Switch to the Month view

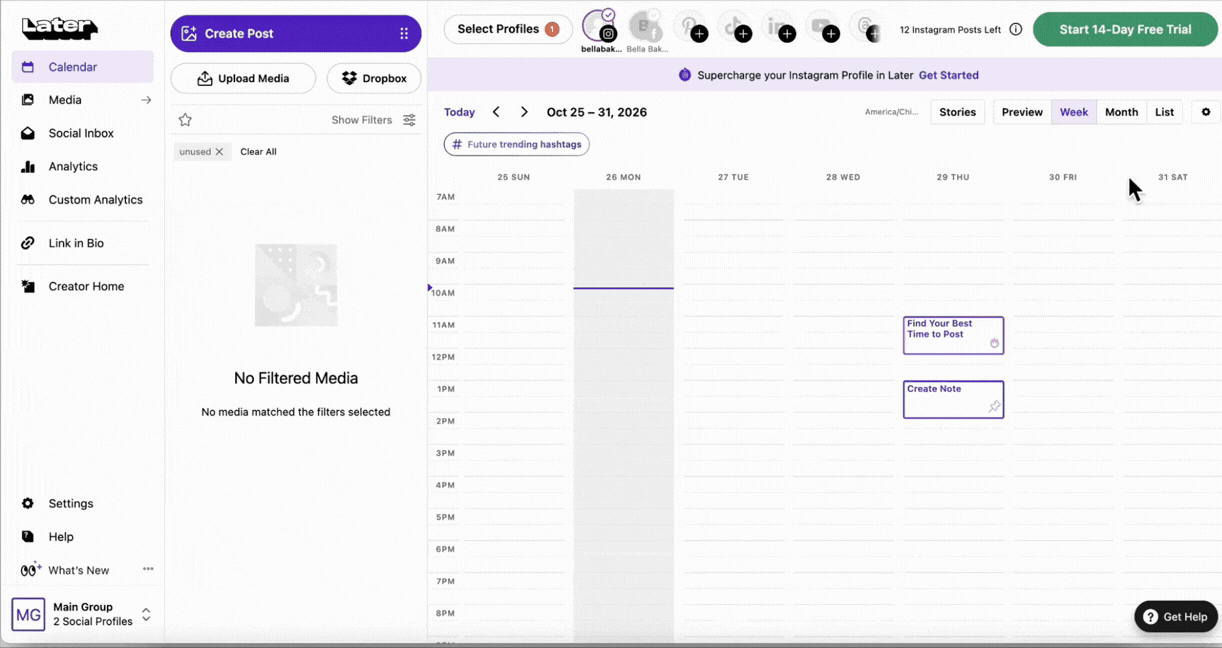tap(1121, 112)
